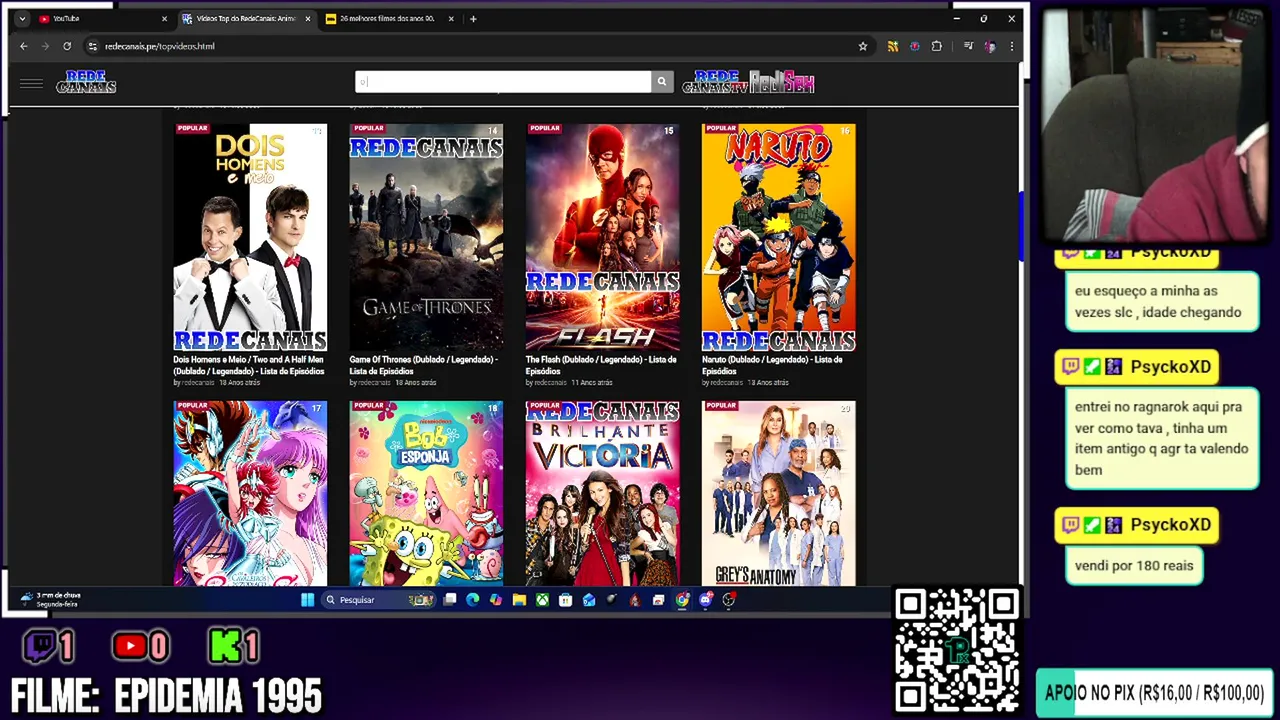This screenshot has width=1280, height=720.
Task: Open Game of Thrones poster thumbnail
Action: [x=426, y=237]
